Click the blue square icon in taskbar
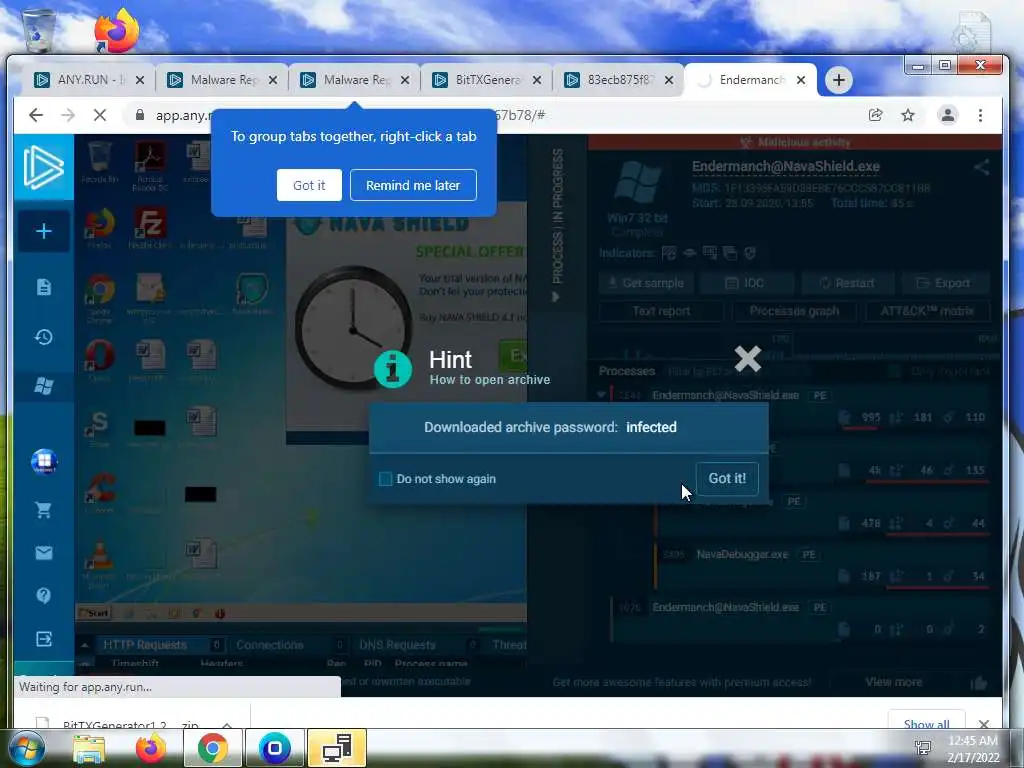1024x768 pixels. tap(275, 748)
